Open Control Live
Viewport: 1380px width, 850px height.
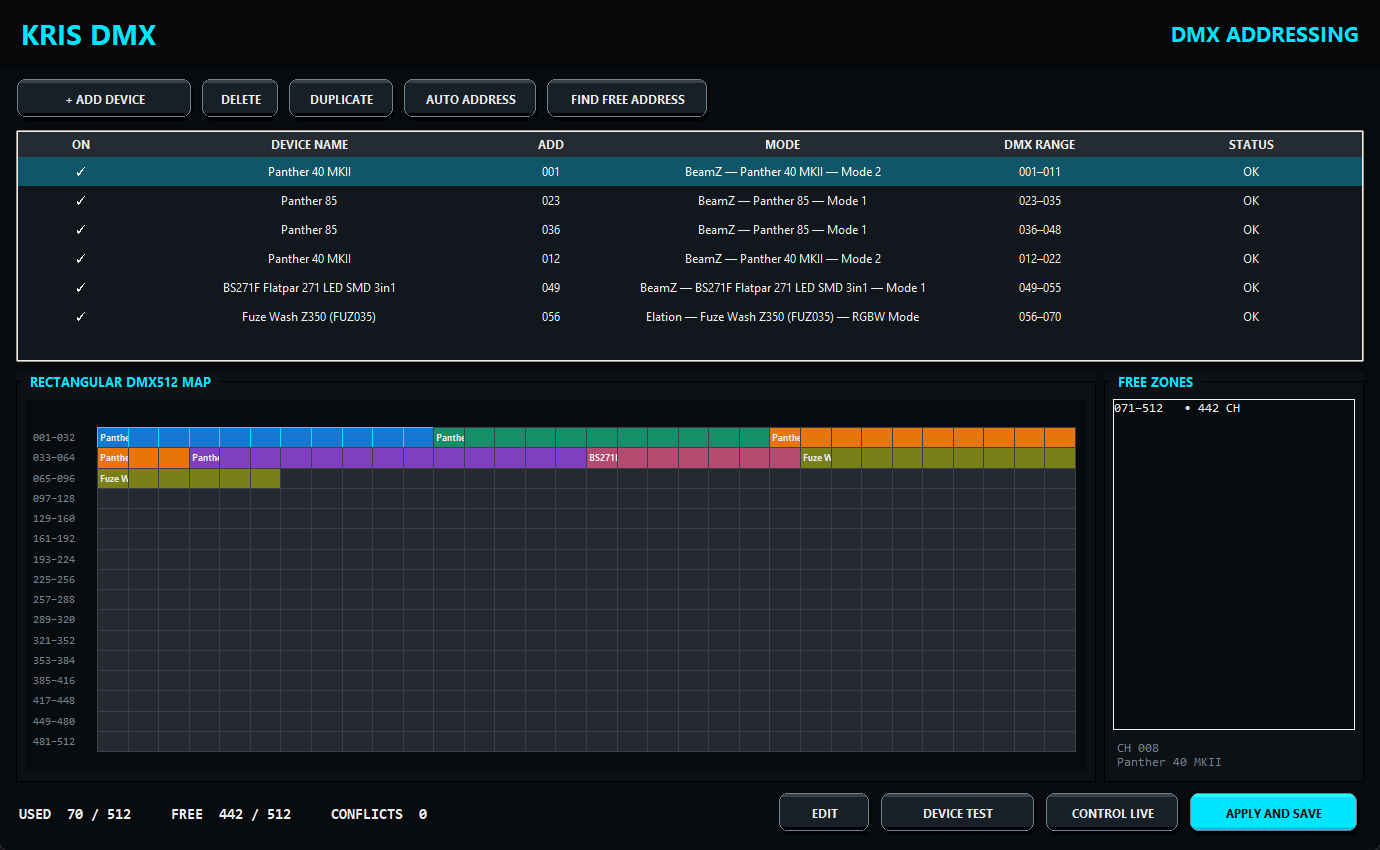pos(1112,813)
